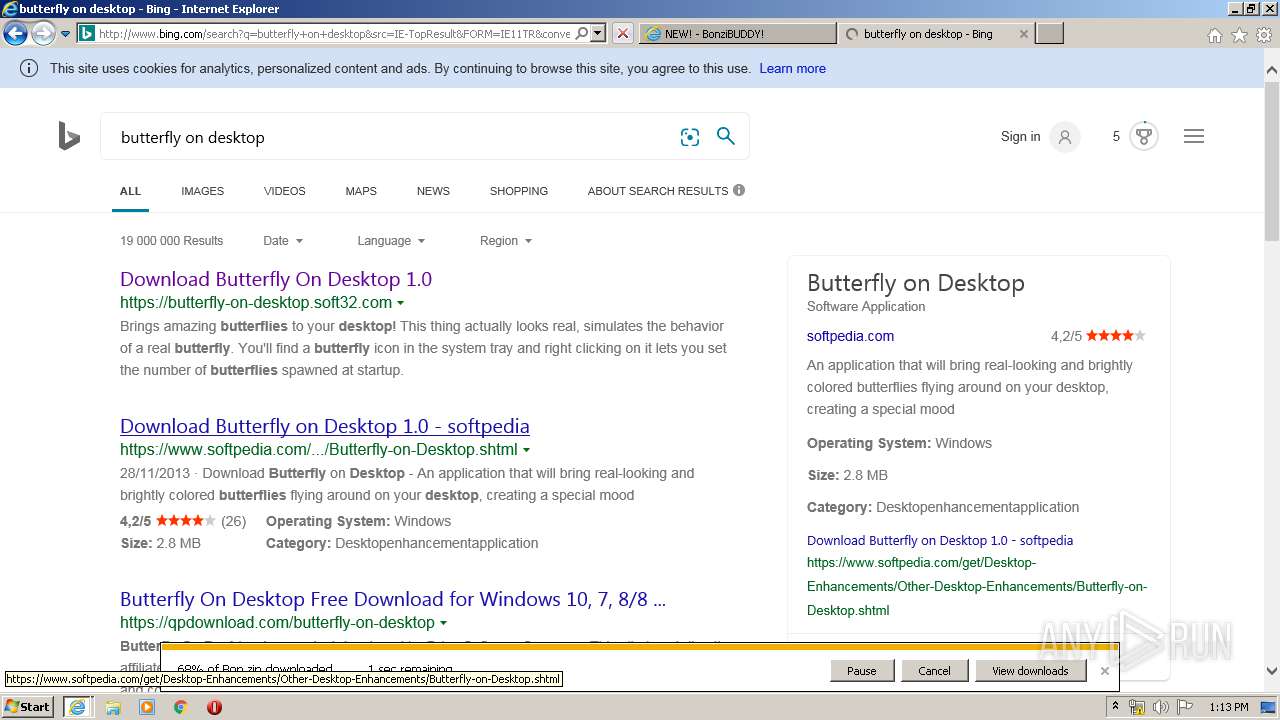Expand the soft32.com URL dropdown arrow
1280x720 pixels.
coord(401,303)
